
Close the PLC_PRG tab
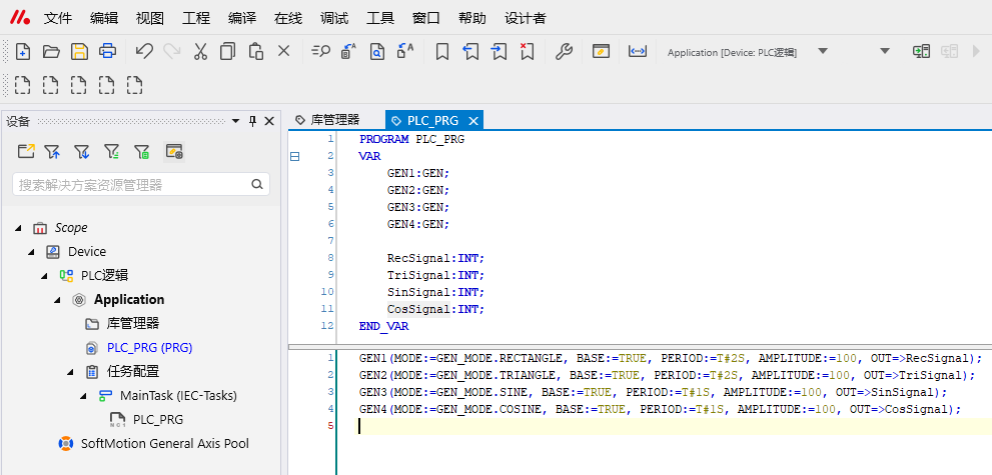[x=473, y=120]
